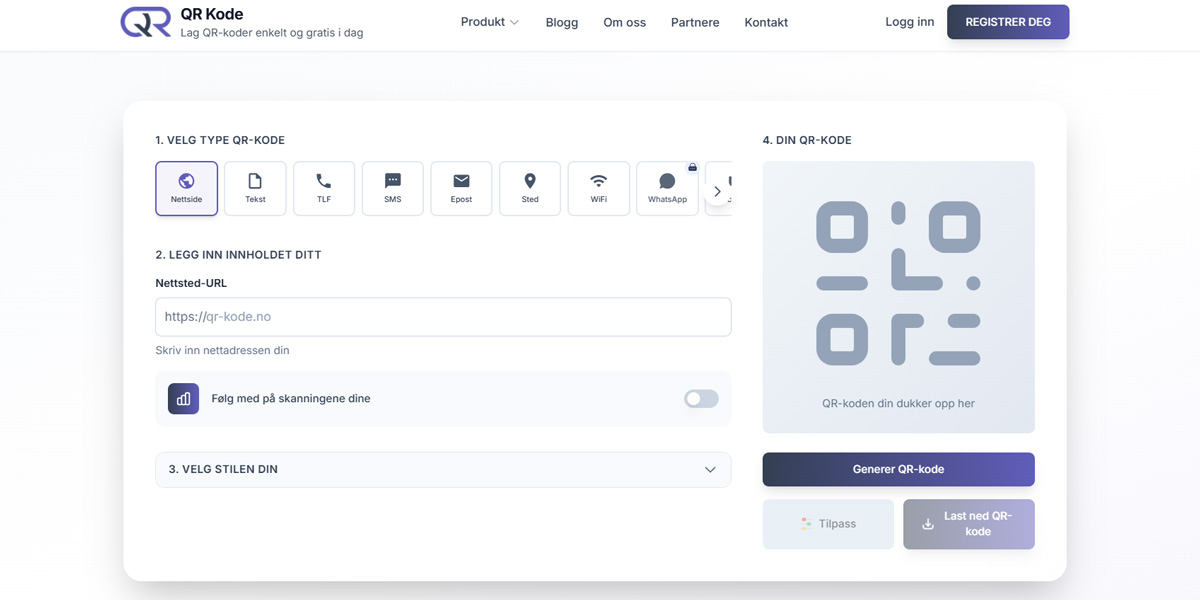Choose the Tekst QR code type
1200x600 pixels.
[255, 188]
